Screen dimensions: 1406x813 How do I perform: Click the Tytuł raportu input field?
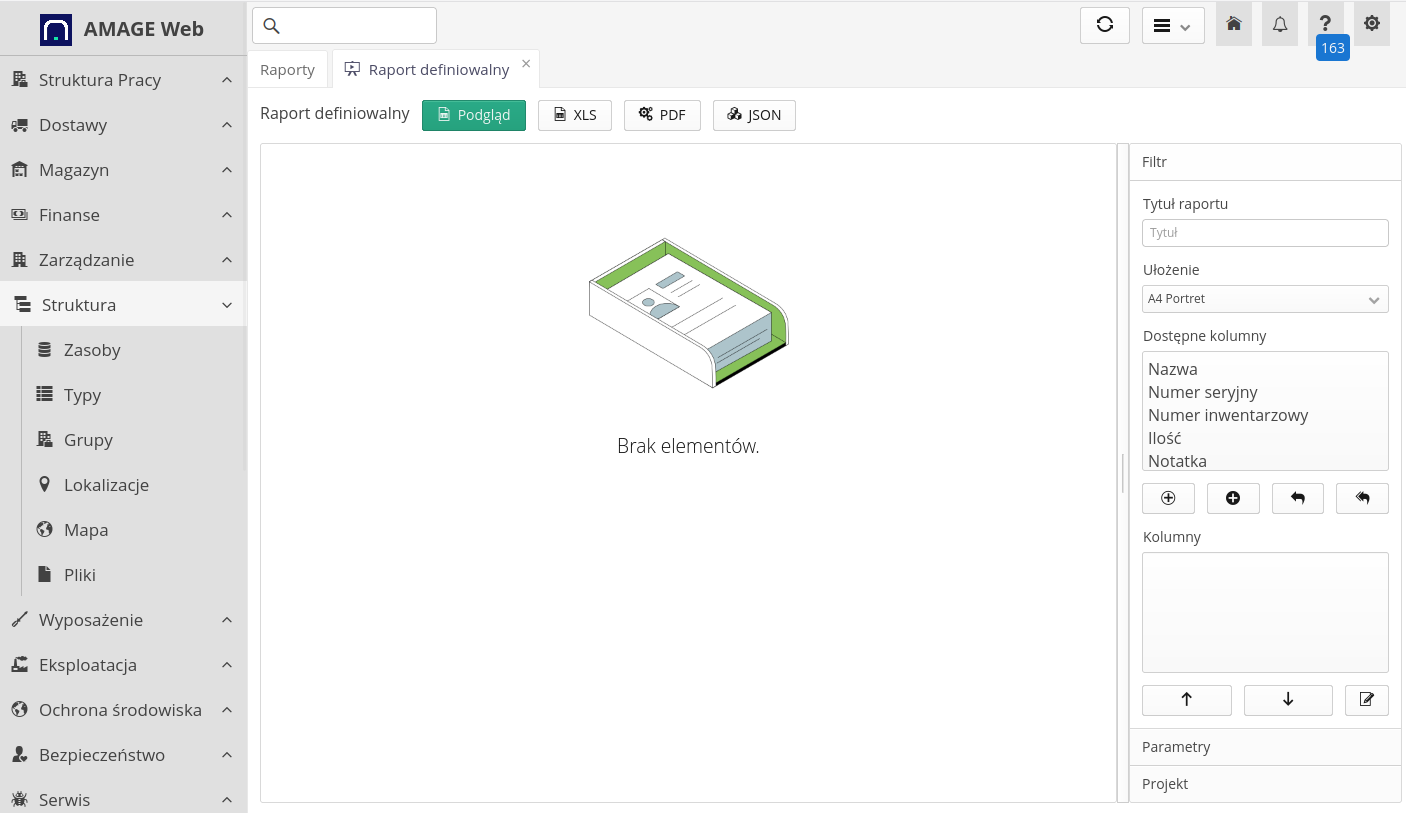[x=1265, y=233]
